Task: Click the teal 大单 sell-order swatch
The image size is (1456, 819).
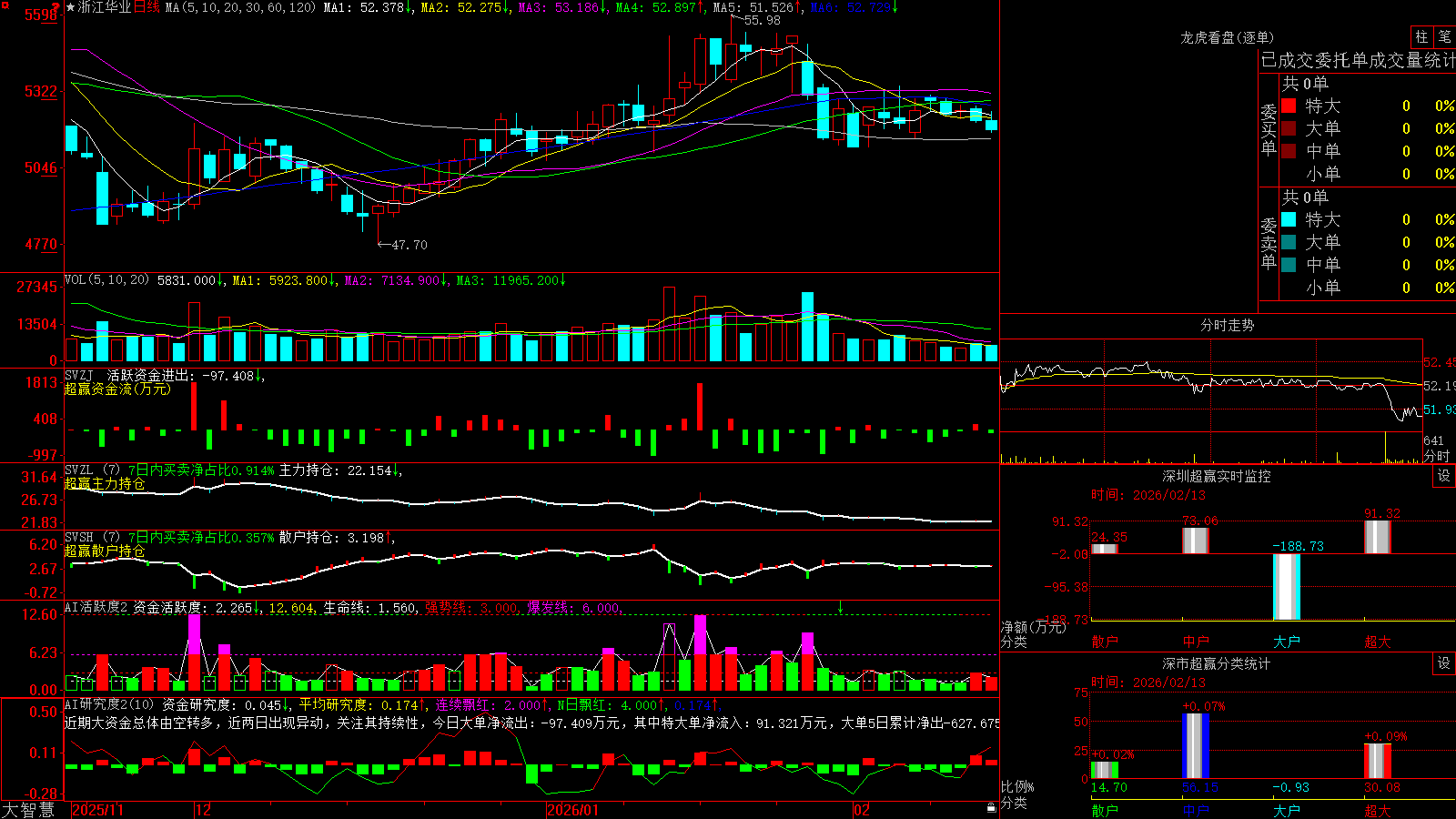Action: (1289, 242)
